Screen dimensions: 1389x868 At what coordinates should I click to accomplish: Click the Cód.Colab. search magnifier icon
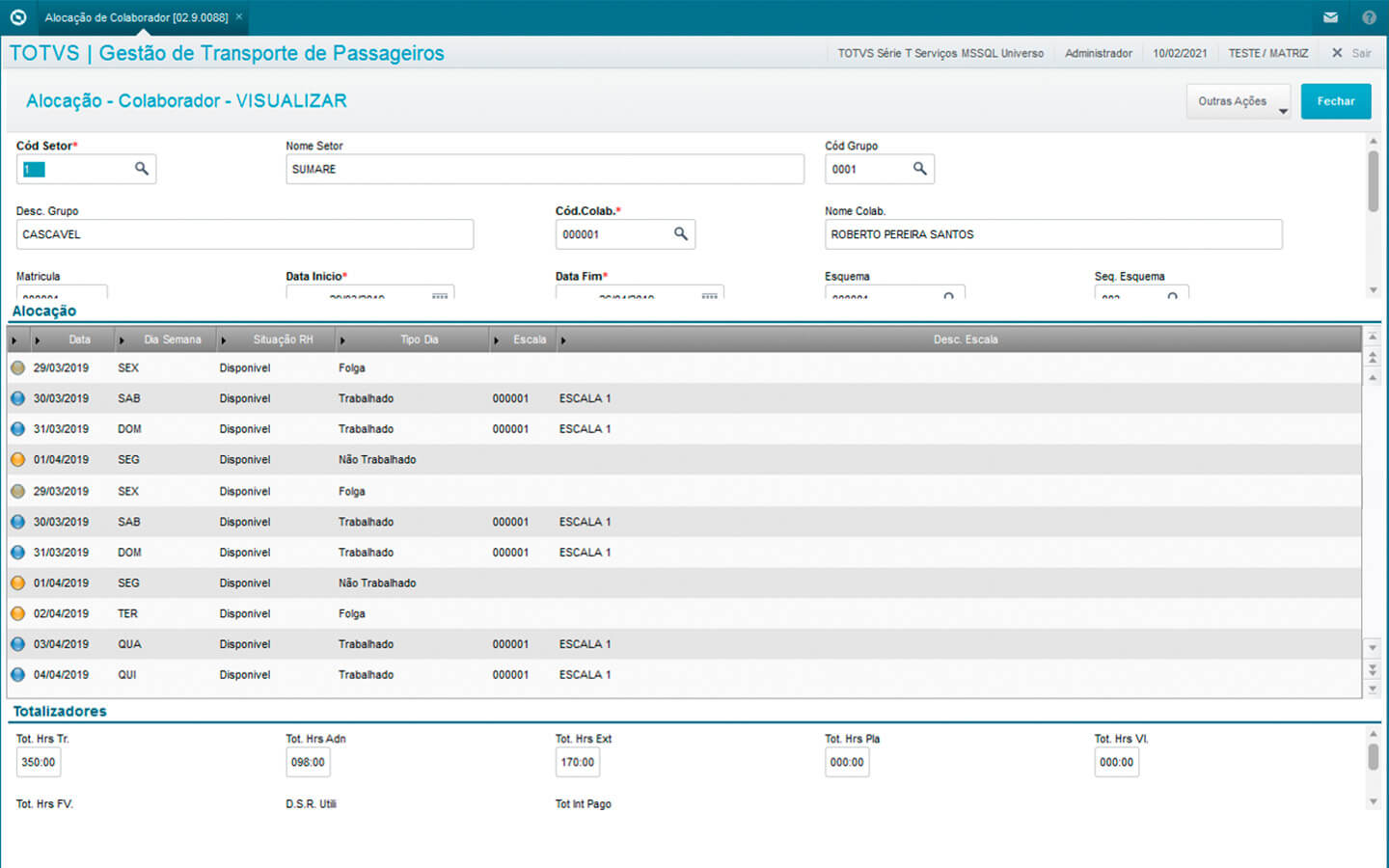click(680, 234)
